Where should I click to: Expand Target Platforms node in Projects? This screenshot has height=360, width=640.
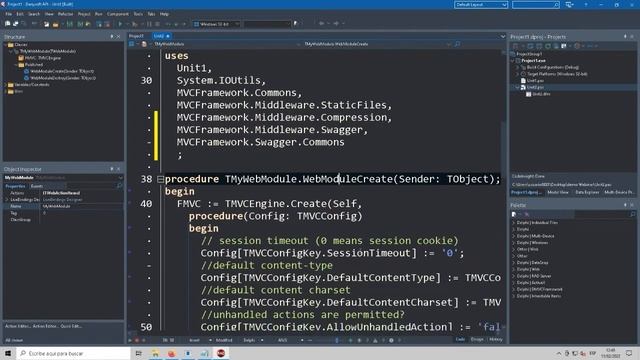click(x=518, y=74)
